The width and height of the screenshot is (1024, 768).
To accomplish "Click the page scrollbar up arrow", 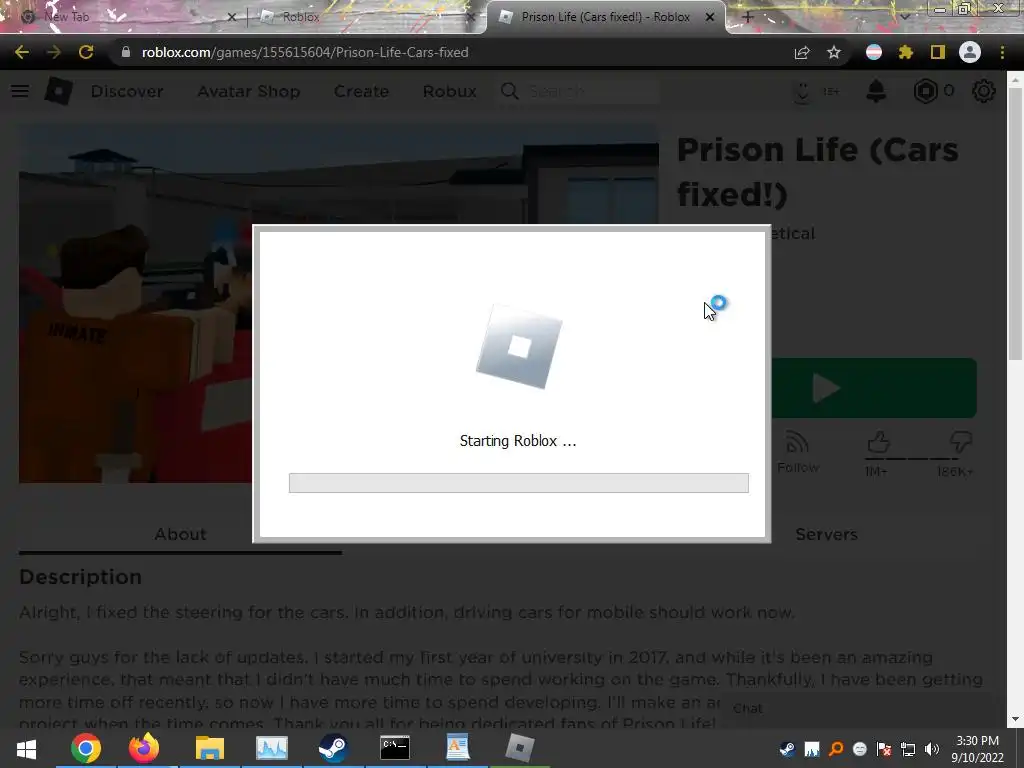I will click(x=1015, y=80).
